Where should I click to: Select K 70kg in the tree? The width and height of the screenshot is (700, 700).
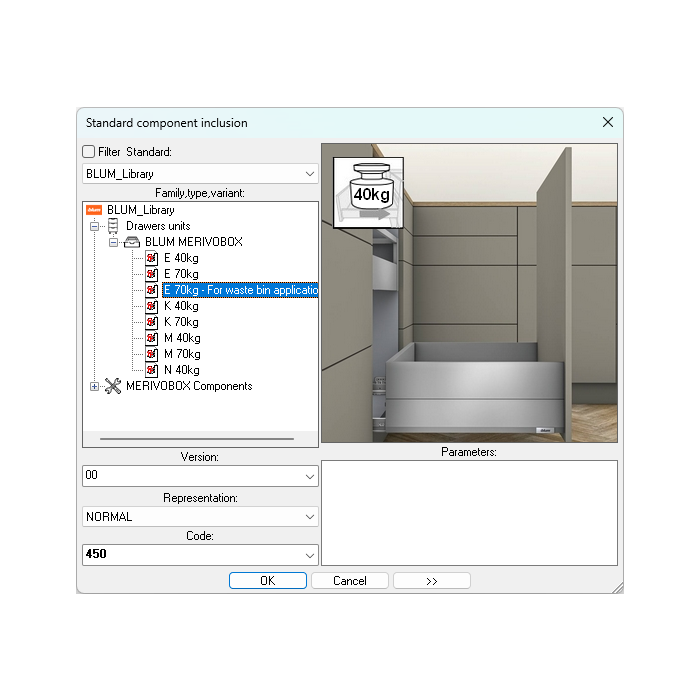pyautogui.click(x=181, y=322)
